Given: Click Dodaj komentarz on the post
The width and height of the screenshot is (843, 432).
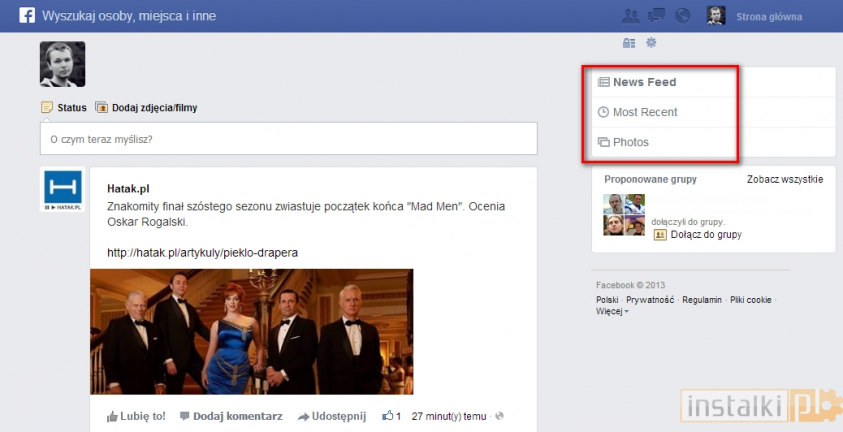Looking at the screenshot, I should point(231,416).
